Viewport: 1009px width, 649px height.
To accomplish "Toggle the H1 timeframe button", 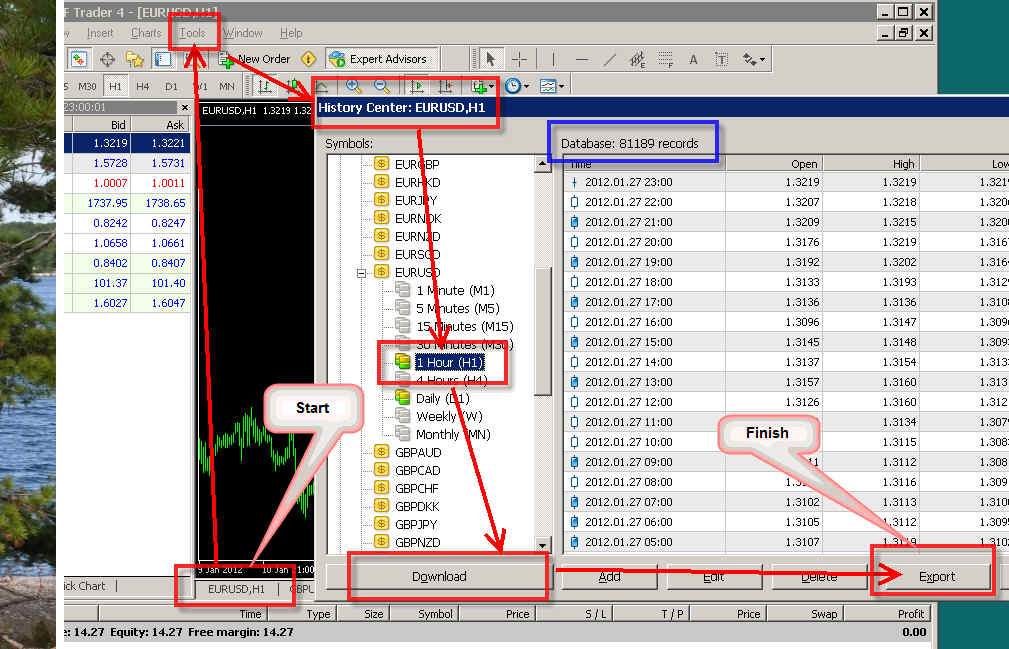I will point(115,87).
